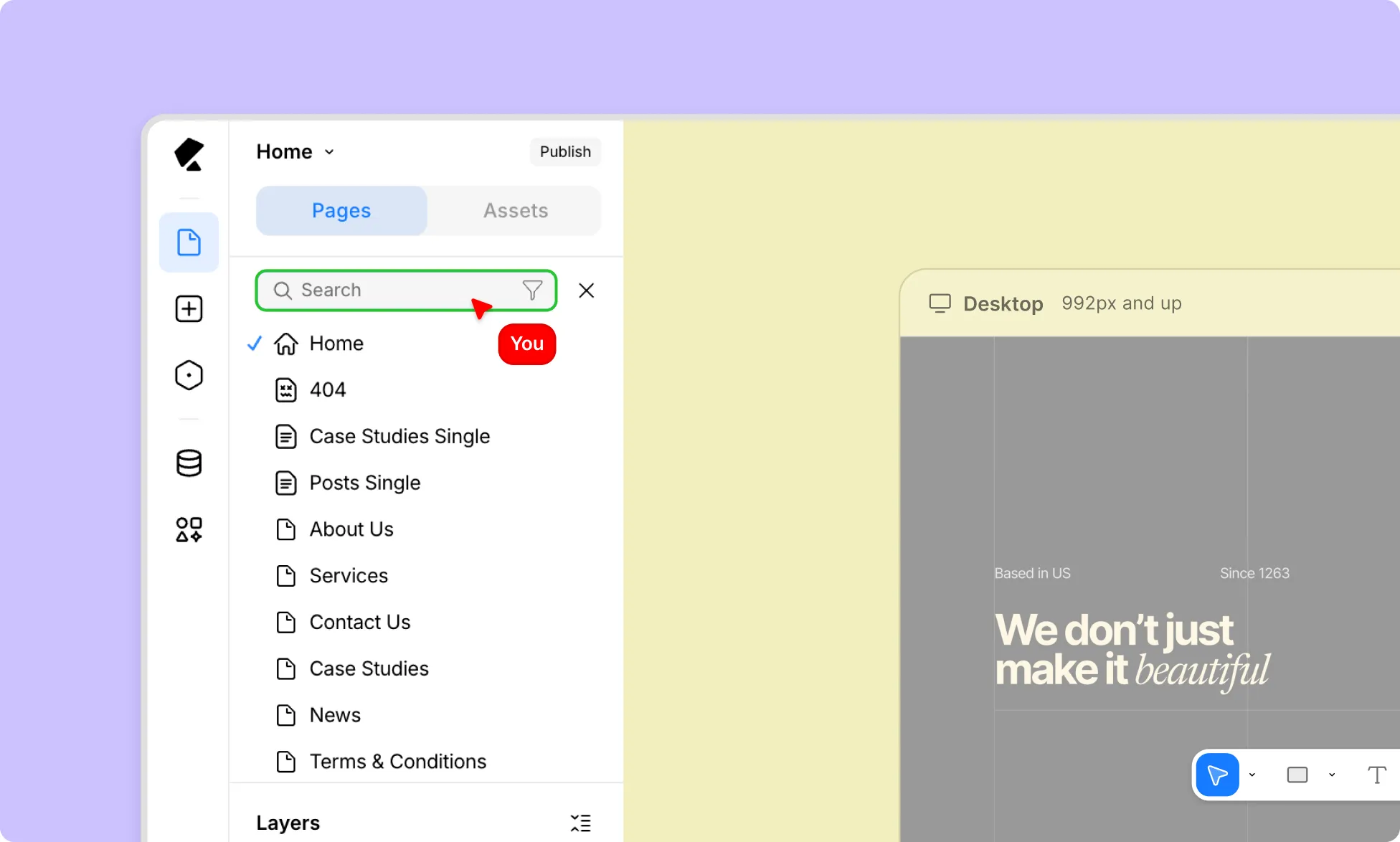Click the magnifier icon in search field
Image resolution: width=1400 pixels, height=842 pixels.
tap(283, 290)
